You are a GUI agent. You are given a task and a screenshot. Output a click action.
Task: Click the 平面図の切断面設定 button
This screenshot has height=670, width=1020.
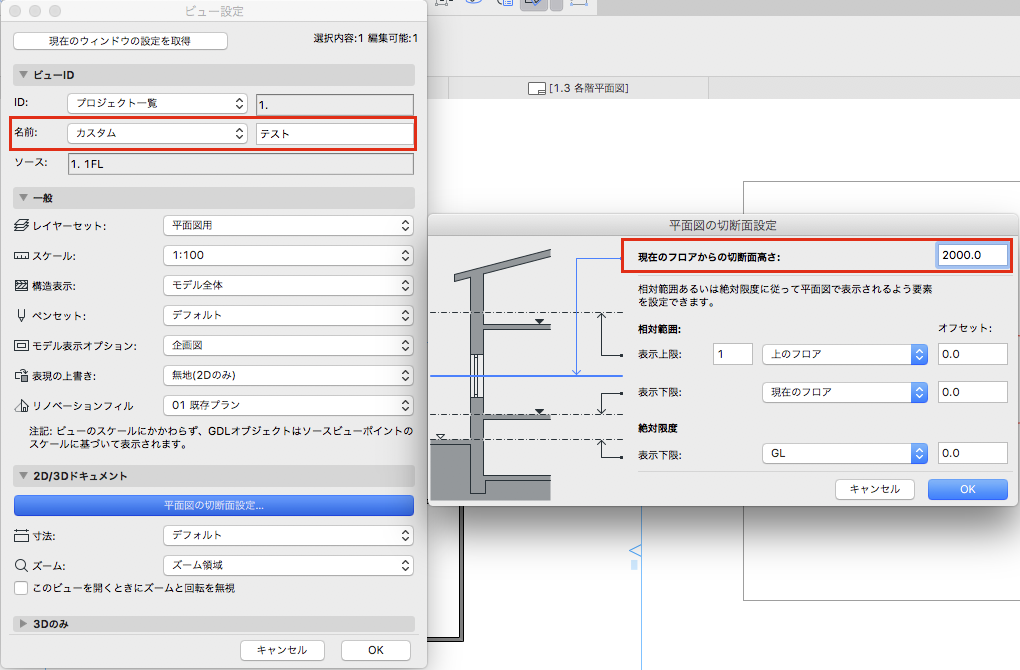pyautogui.click(x=214, y=505)
